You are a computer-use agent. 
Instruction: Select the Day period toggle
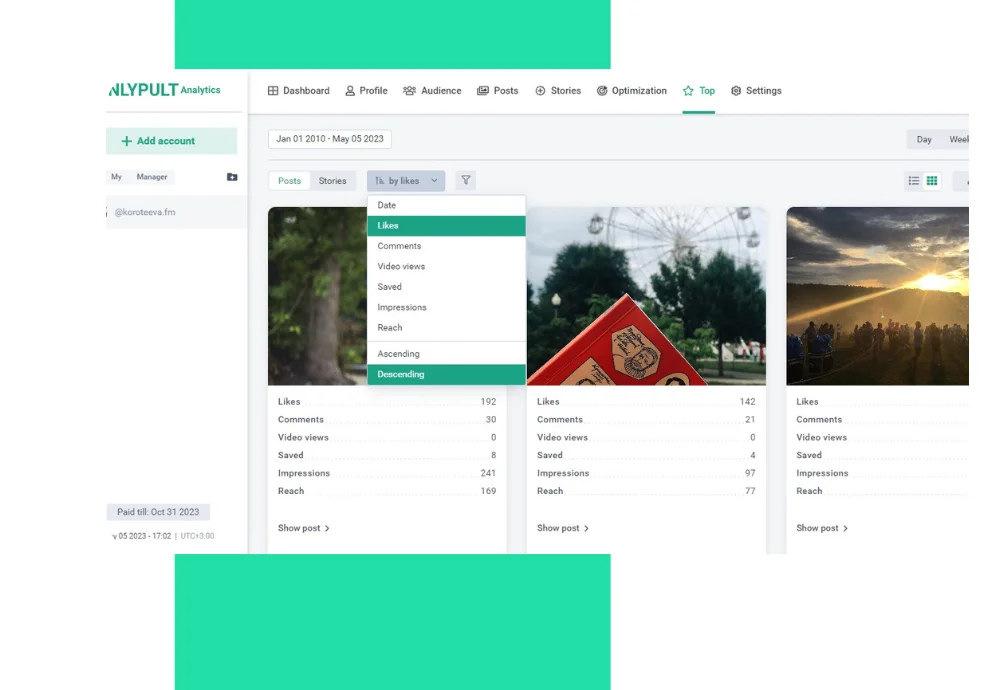pos(924,140)
